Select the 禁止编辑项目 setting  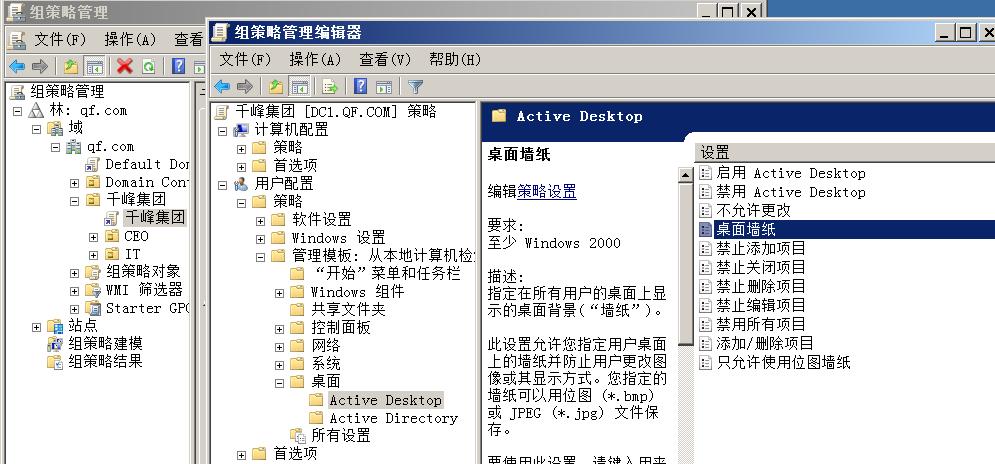pos(761,305)
